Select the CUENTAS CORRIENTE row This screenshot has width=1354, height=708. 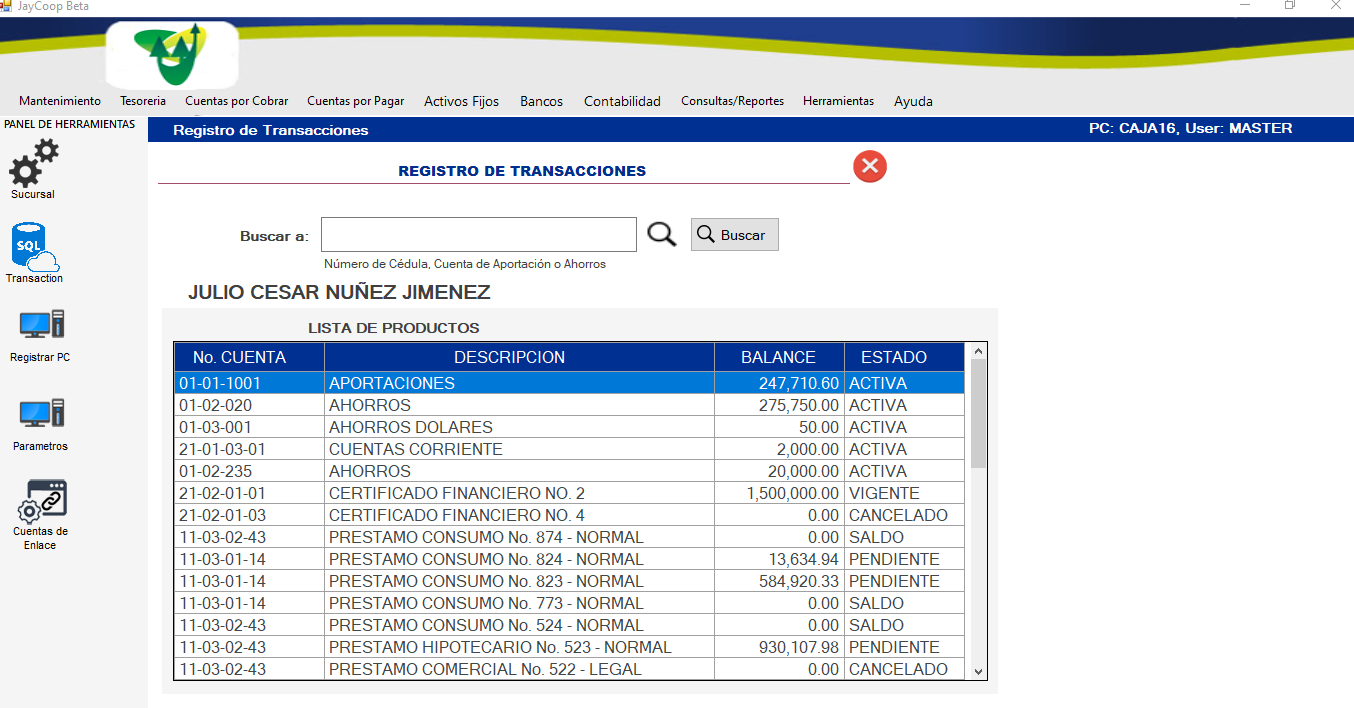click(x=570, y=449)
